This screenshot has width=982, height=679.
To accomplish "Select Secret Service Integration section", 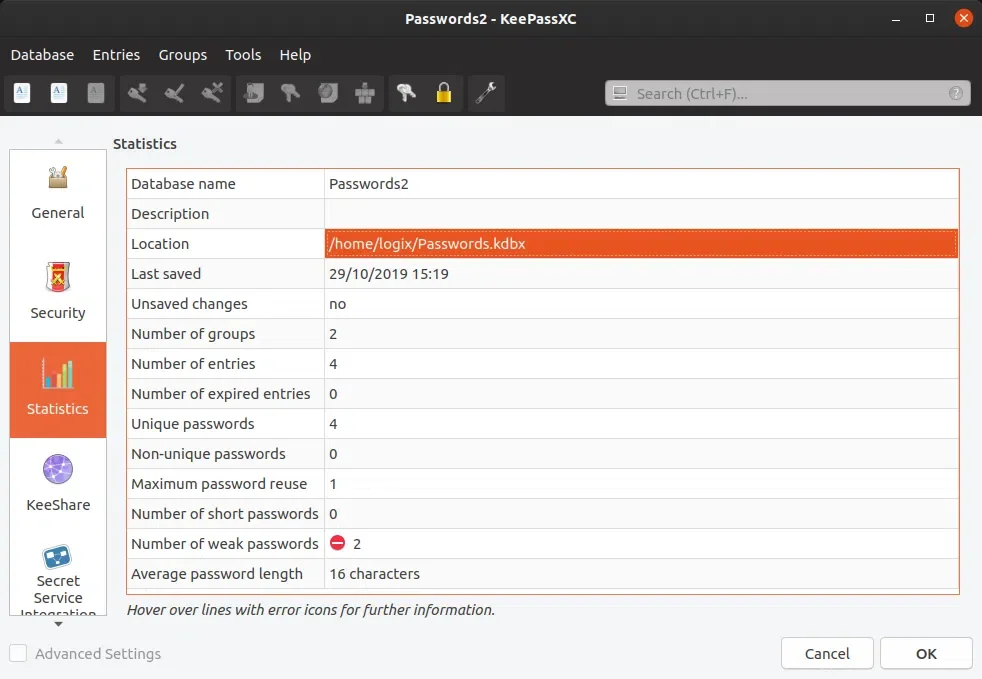I will [x=58, y=578].
